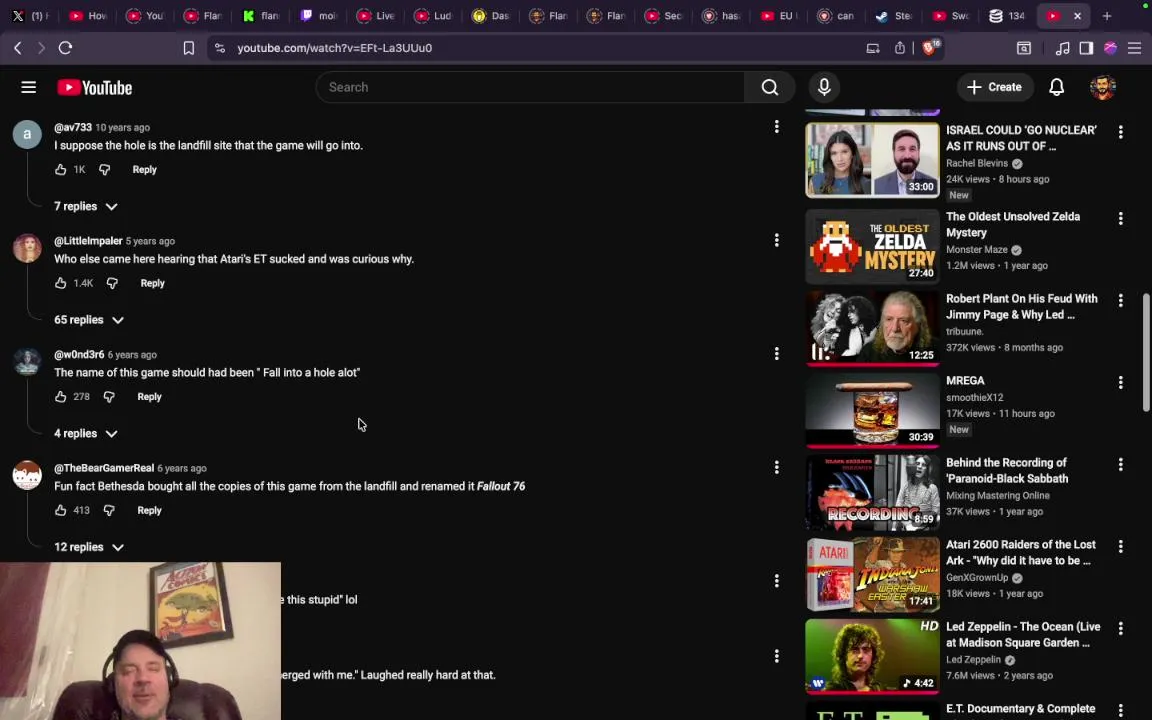Image resolution: width=1152 pixels, height=720 pixels.
Task: Like the @TheBearGamerReal comment
Action: click(60, 511)
